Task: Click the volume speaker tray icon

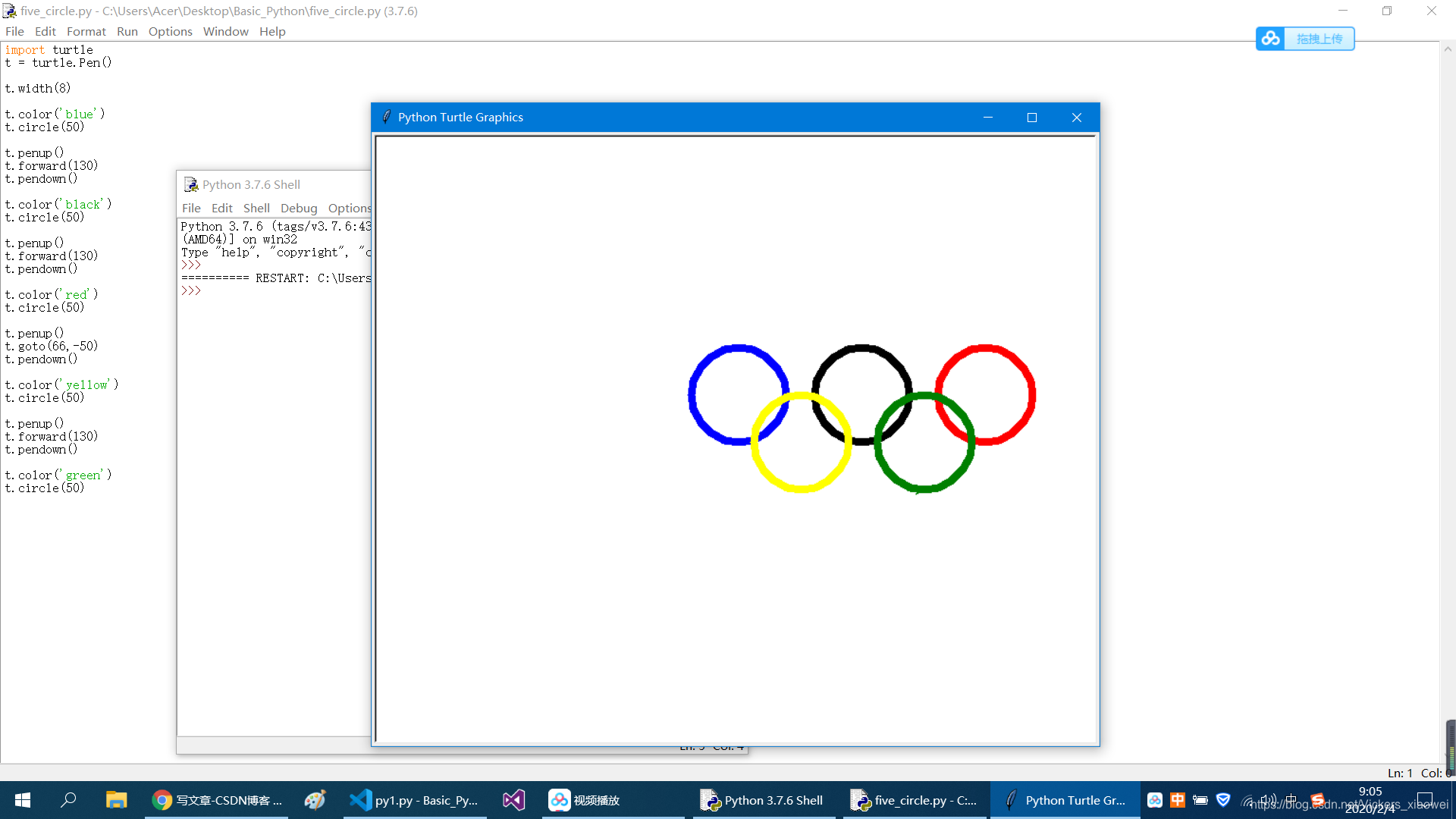Action: click(1268, 800)
